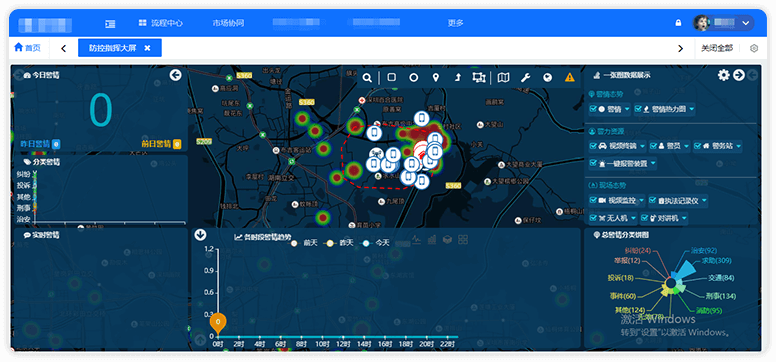The height and width of the screenshot is (362, 776).
Task: Expand the 执法记录仪 dropdown arrow
Action: tap(703, 201)
